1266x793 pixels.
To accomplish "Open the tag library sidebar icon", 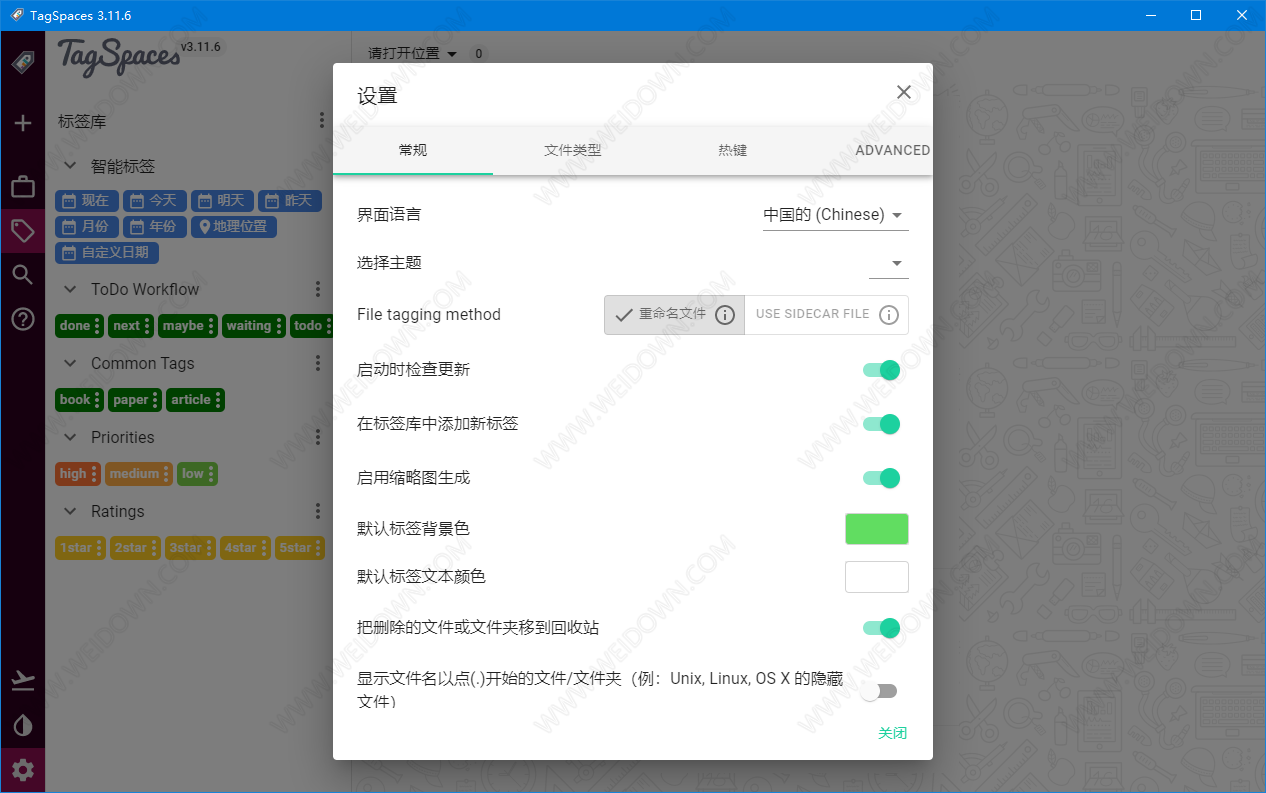I will pos(22,231).
